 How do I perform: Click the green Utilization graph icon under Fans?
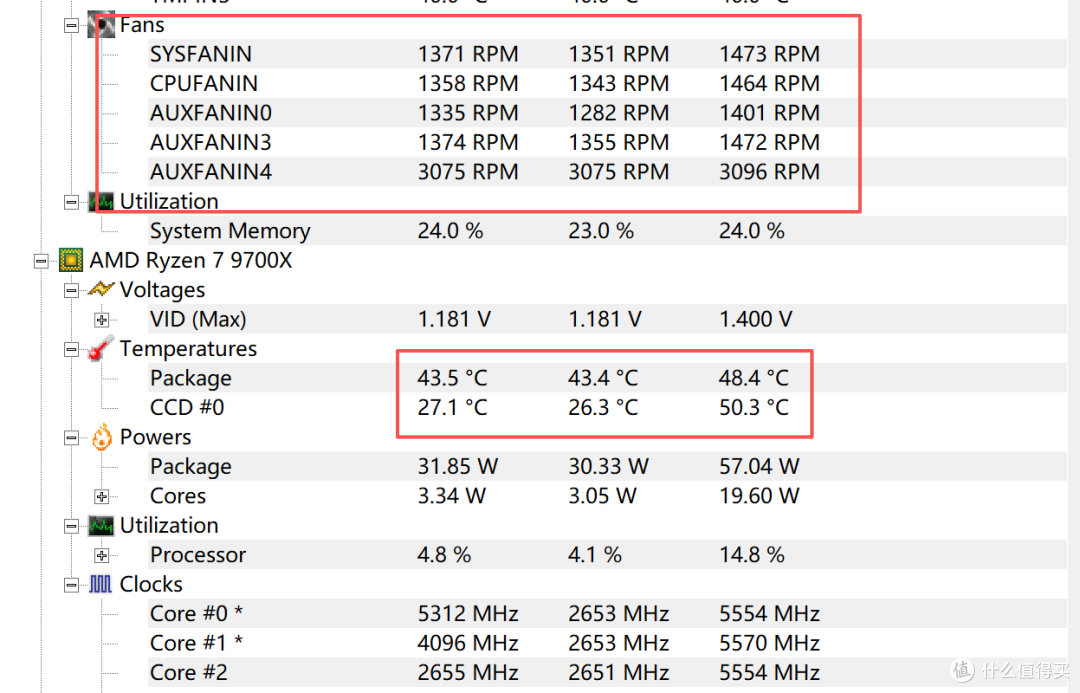[101, 202]
